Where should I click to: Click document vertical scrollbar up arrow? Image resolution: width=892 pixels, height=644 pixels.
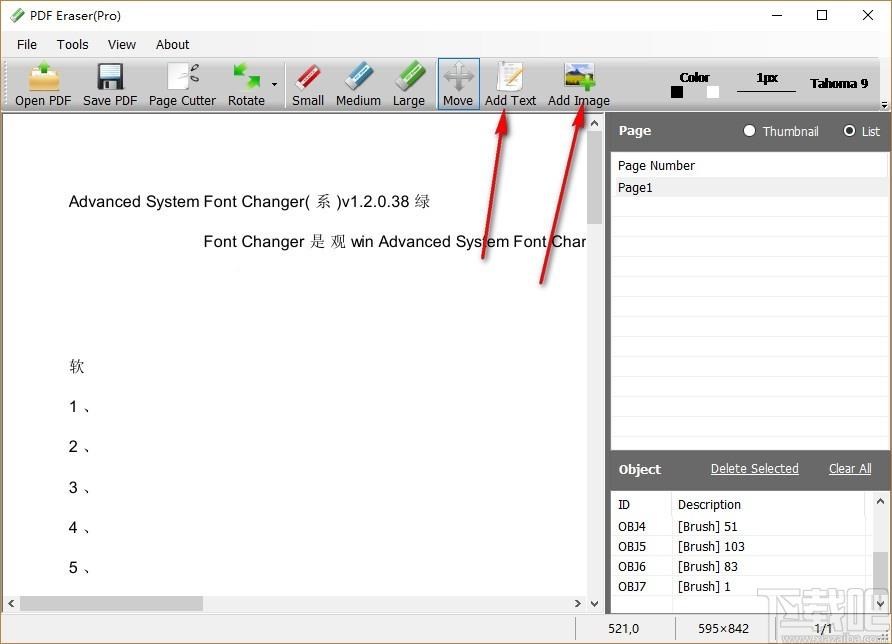[594, 123]
